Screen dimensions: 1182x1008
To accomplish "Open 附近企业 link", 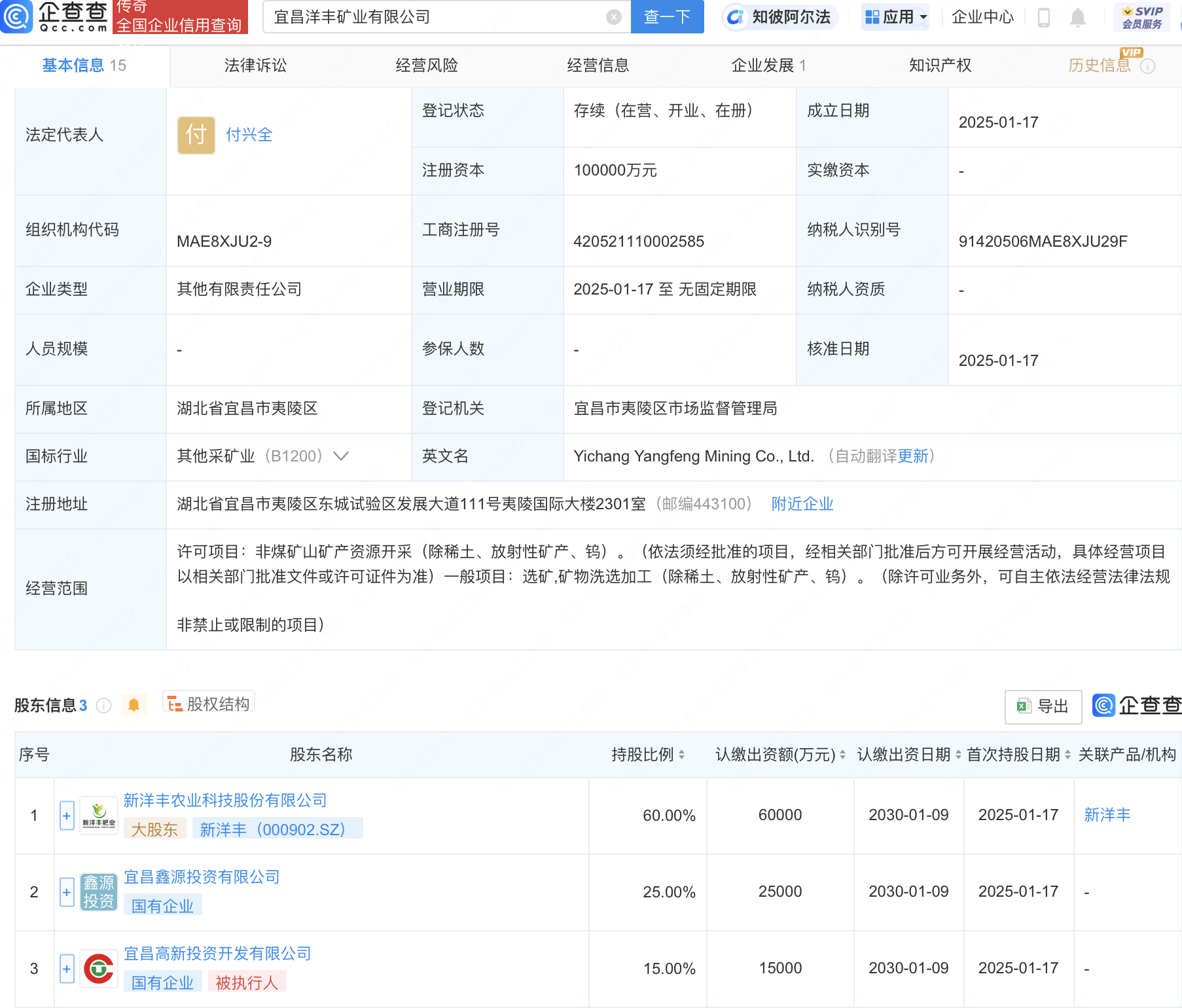I will [x=802, y=504].
